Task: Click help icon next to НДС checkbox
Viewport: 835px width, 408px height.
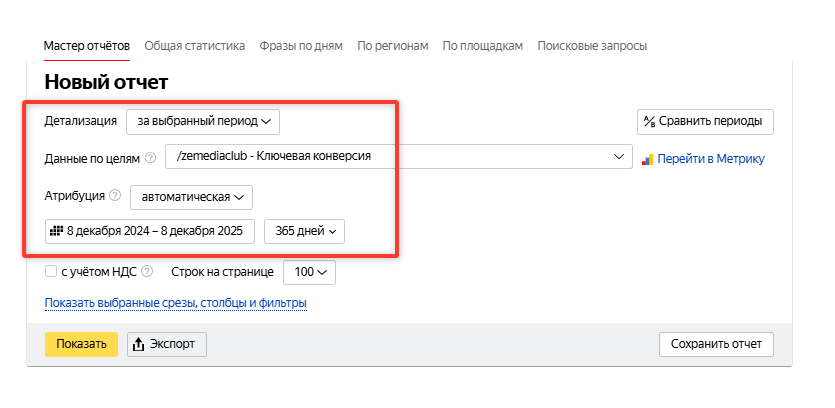Action: pyautogui.click(x=148, y=271)
